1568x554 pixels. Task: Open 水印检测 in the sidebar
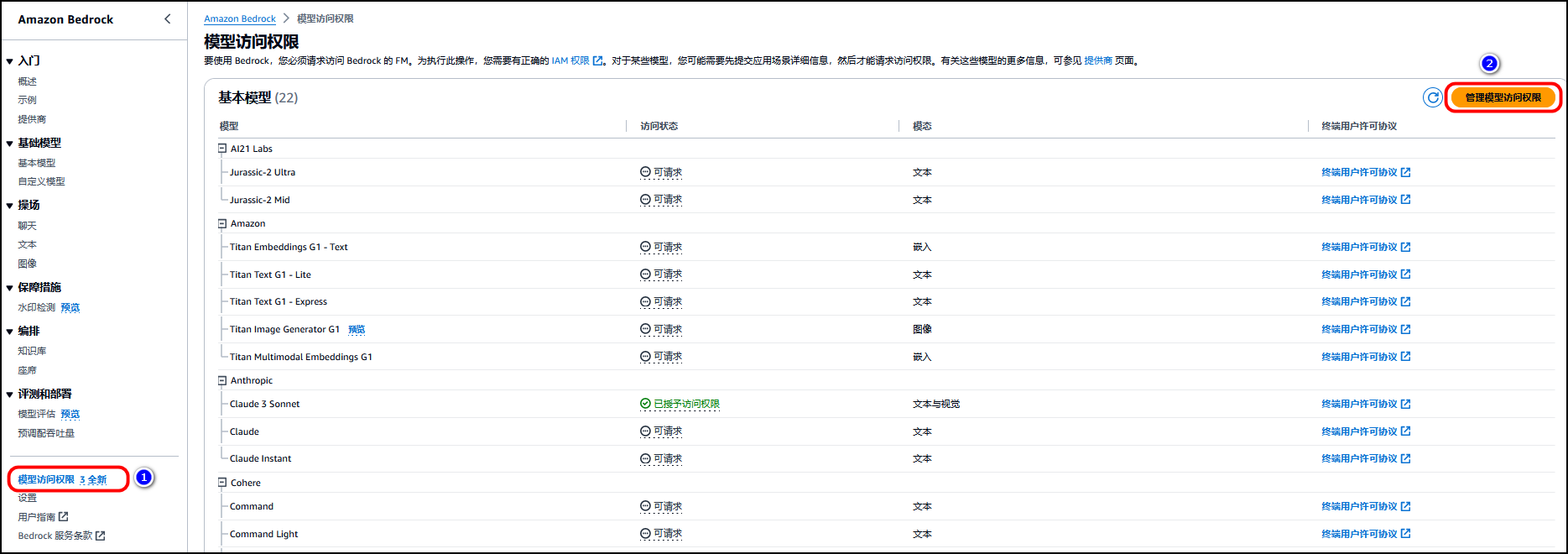pos(37,307)
